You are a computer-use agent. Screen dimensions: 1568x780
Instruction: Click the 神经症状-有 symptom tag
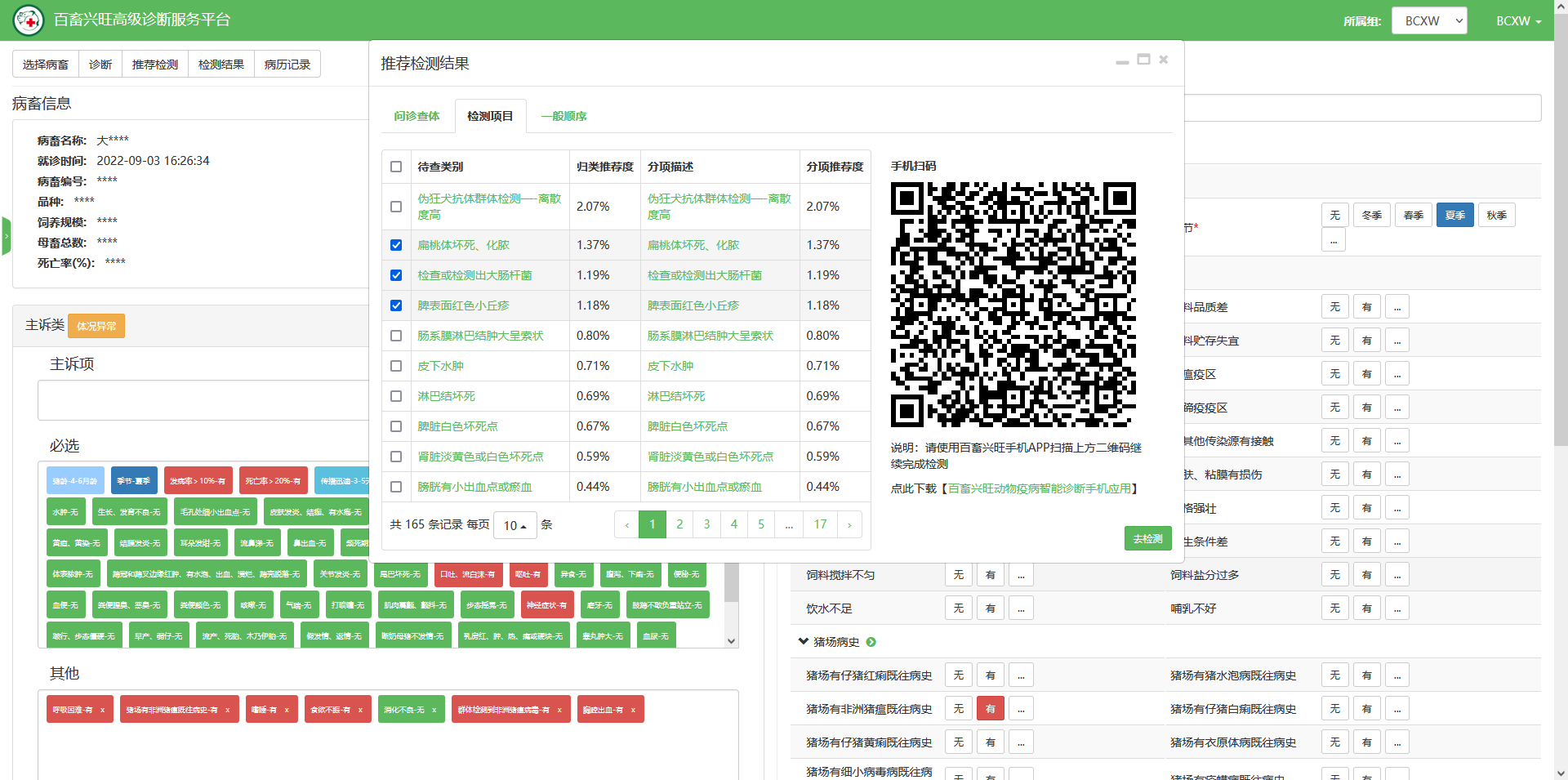[x=546, y=605]
